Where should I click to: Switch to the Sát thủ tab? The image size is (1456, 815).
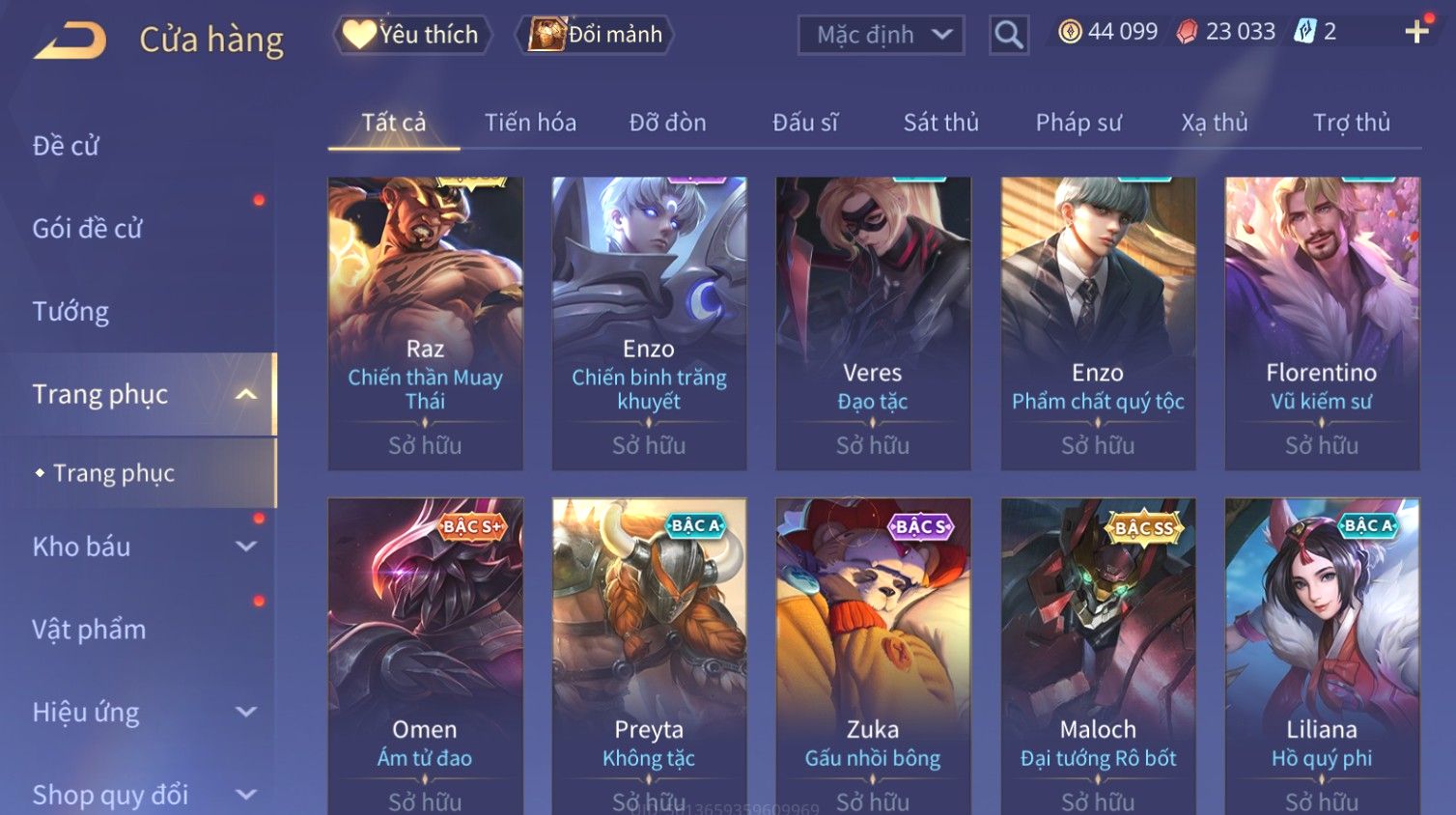pyautogui.click(x=940, y=123)
